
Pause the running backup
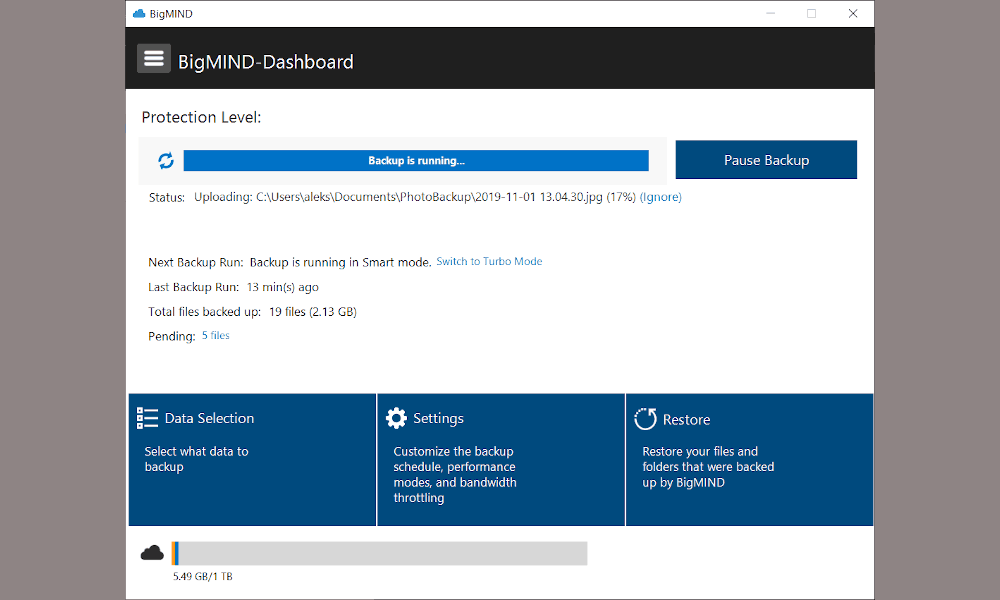pos(766,160)
